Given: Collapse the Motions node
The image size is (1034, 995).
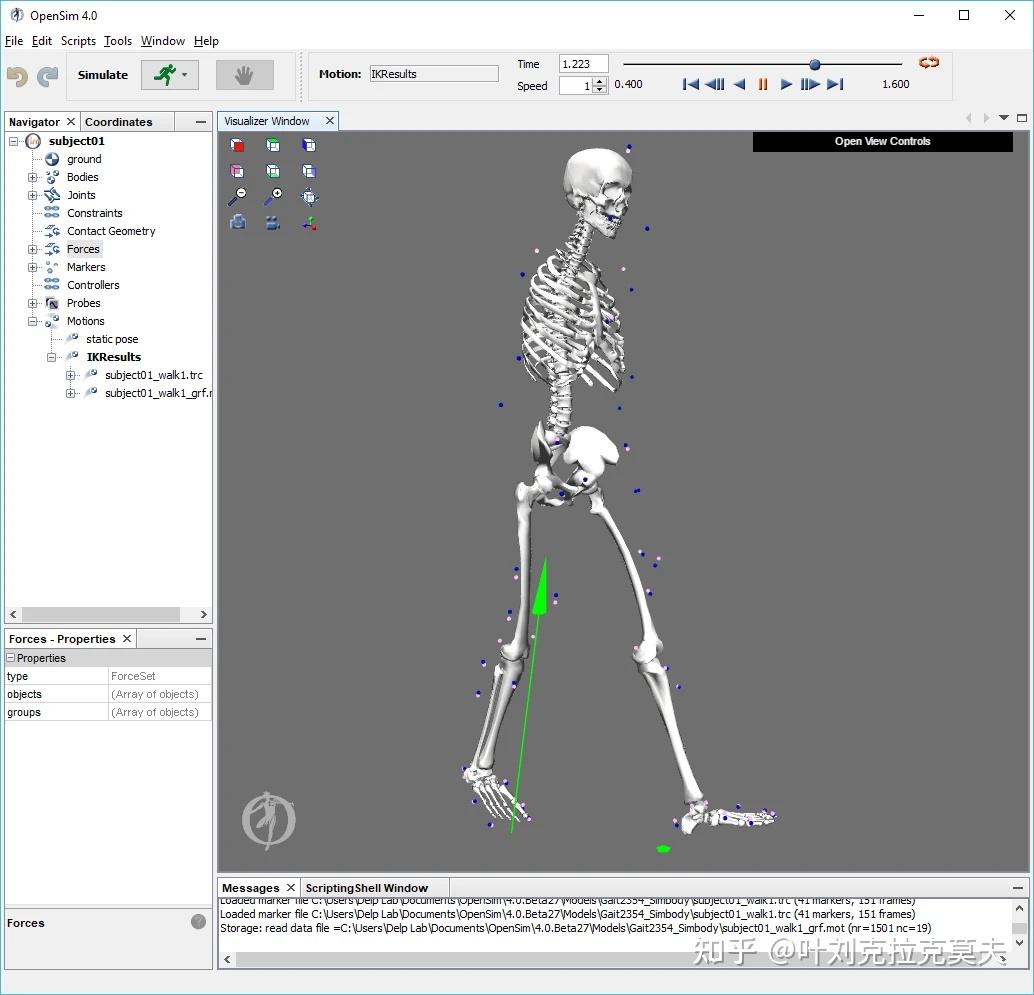Looking at the screenshot, I should click(31, 321).
